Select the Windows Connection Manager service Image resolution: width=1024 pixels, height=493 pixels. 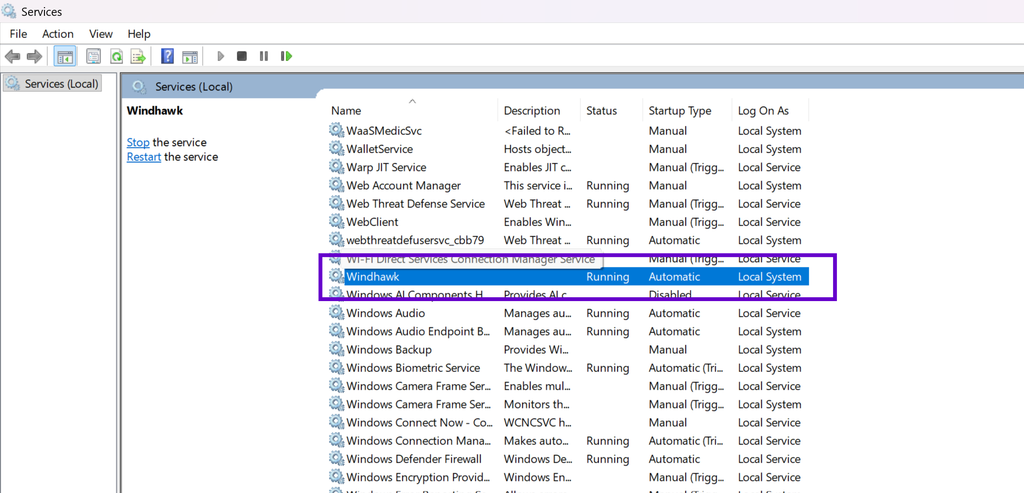[419, 441]
